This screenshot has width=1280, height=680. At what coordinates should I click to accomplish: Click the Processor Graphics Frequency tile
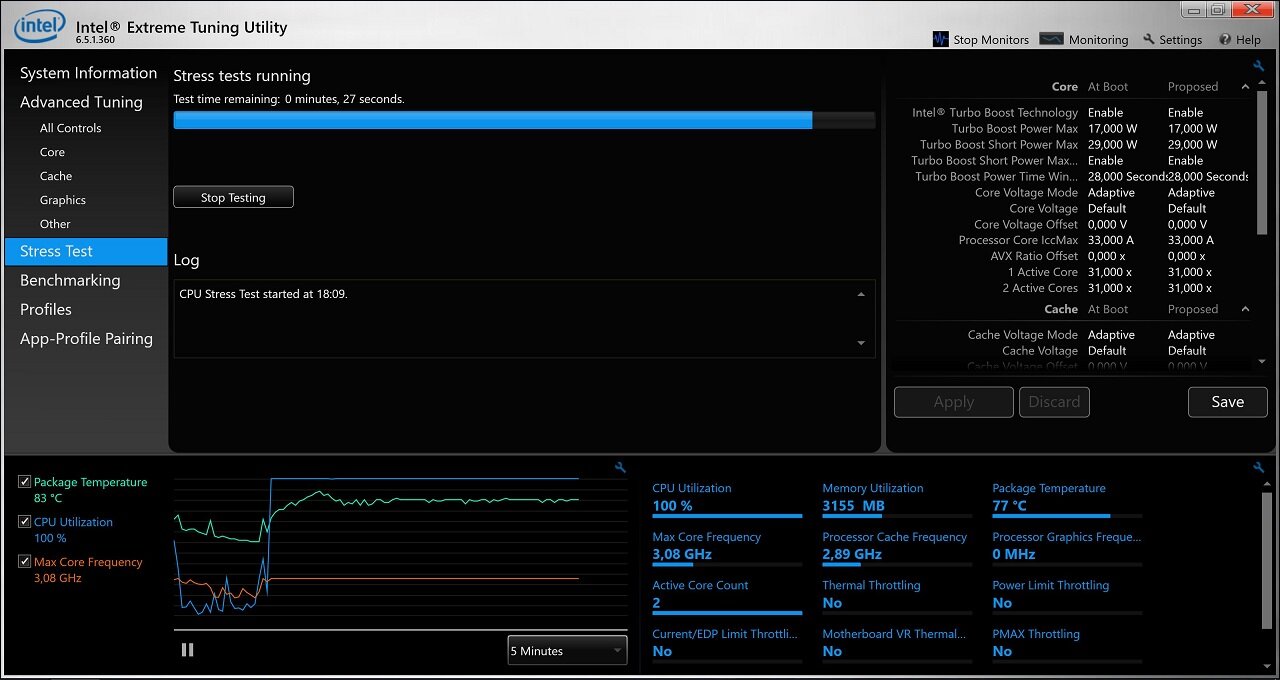point(1067,547)
